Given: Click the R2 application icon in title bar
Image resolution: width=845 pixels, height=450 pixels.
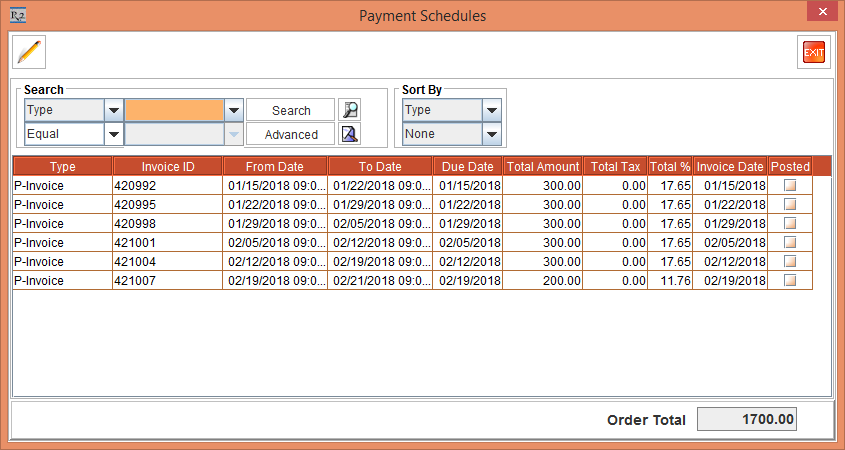Looking at the screenshot, I should tap(17, 14).
